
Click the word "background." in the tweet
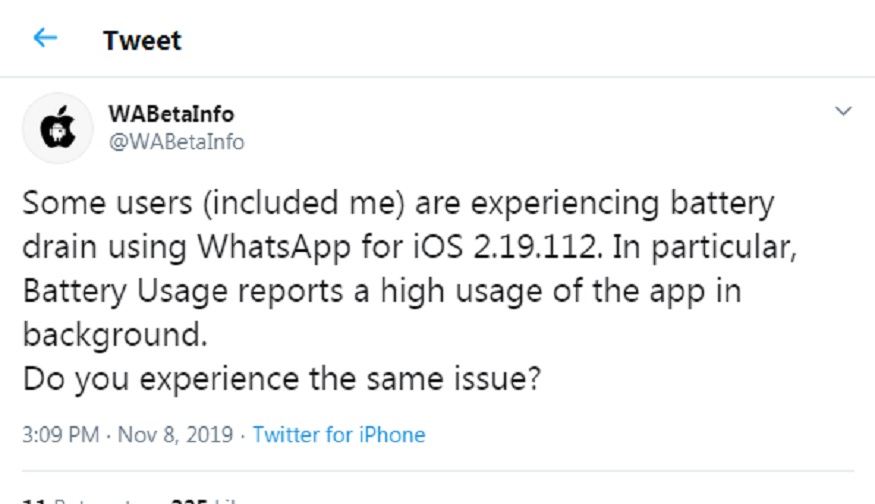click(x=115, y=335)
